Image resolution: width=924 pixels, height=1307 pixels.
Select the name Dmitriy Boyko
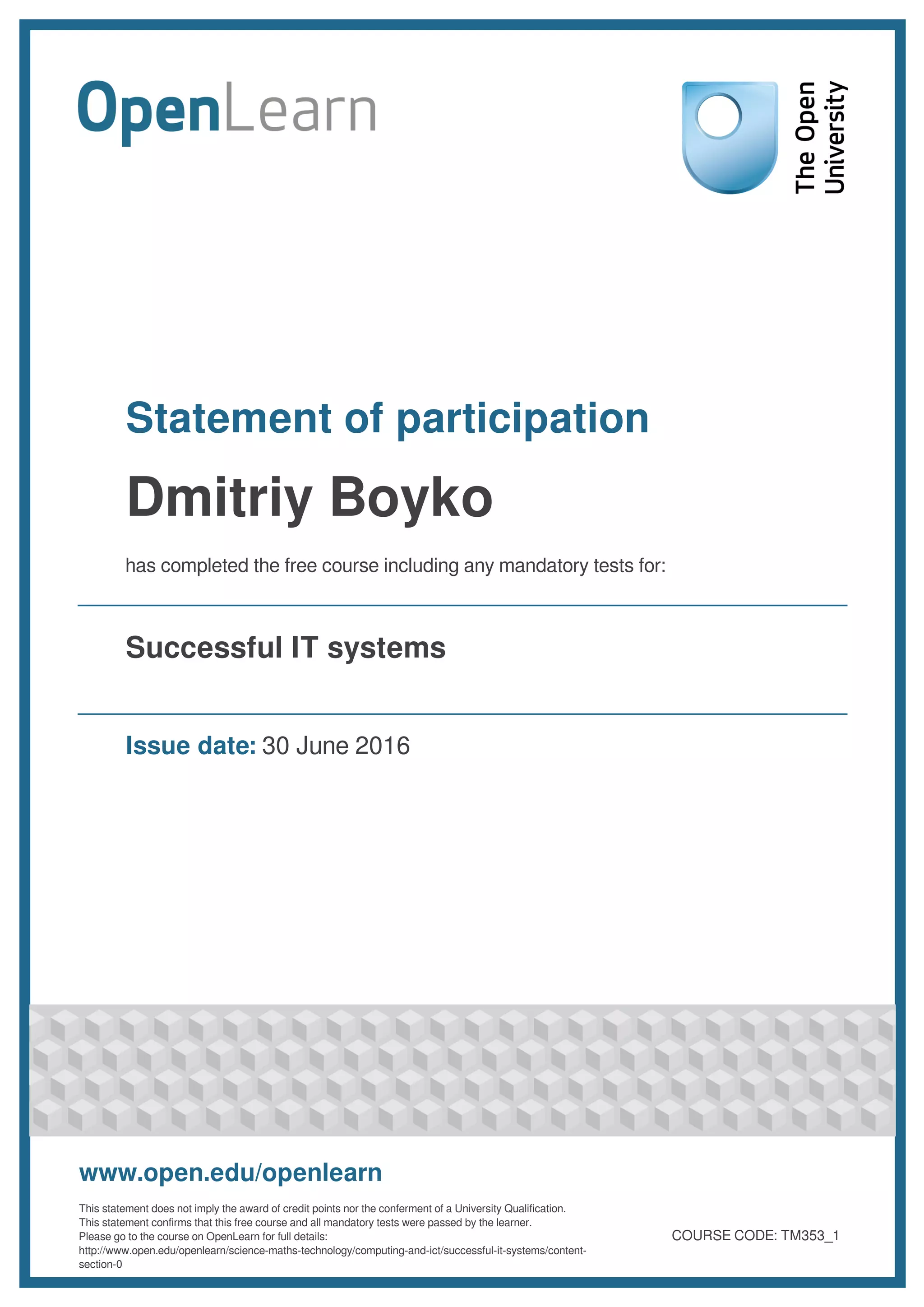(x=309, y=497)
